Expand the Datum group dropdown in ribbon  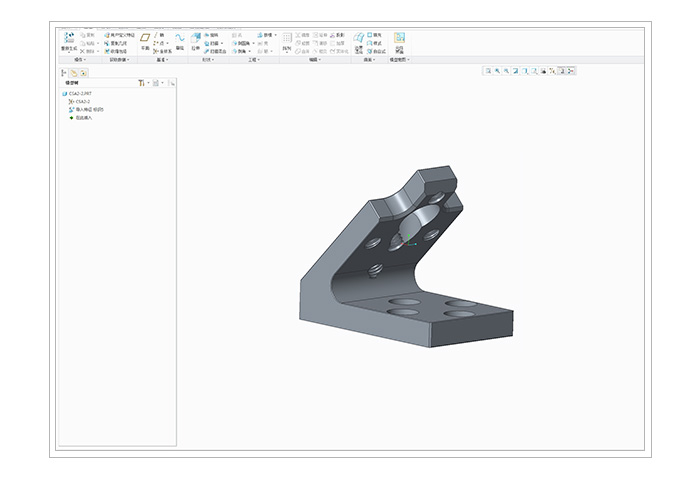[160, 60]
